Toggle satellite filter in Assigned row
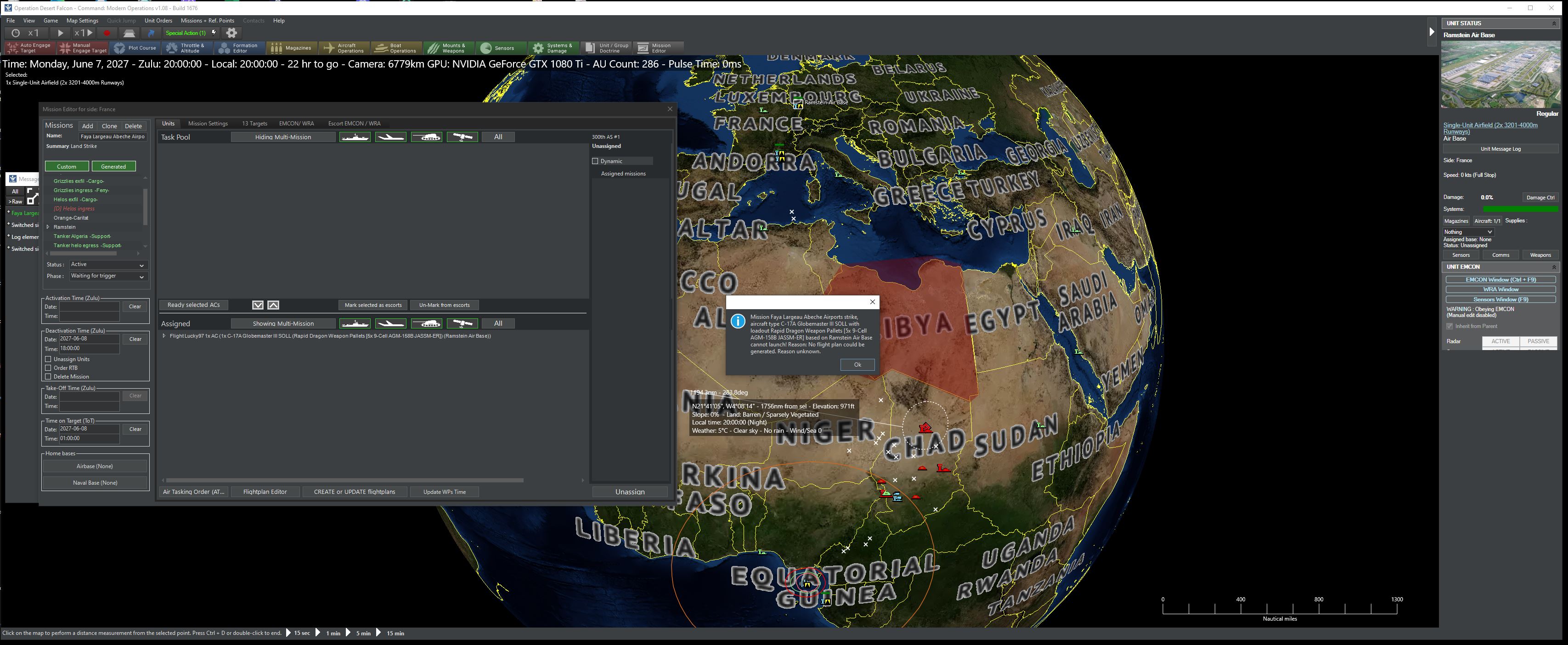1568x645 pixels. pos(463,323)
